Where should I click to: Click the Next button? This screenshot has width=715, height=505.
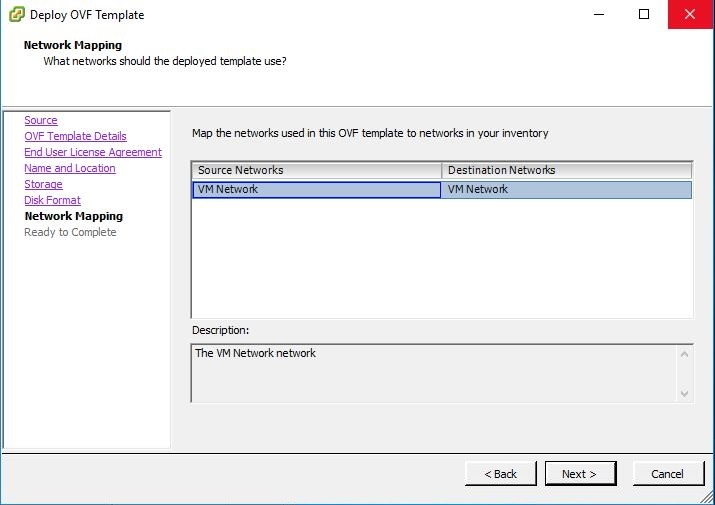(580, 474)
